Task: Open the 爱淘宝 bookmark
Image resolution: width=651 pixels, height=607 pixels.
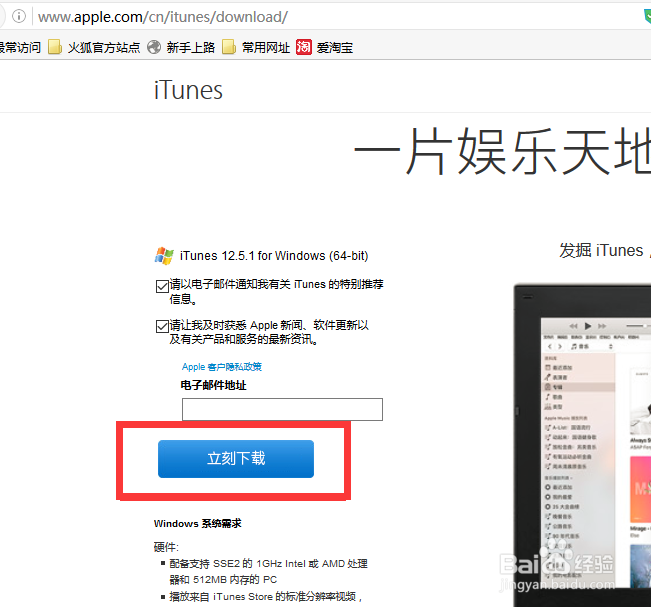Action: (x=324, y=47)
